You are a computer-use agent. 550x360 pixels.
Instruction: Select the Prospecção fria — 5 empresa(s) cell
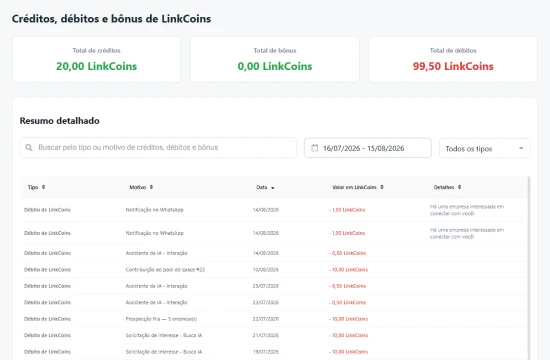161,319
